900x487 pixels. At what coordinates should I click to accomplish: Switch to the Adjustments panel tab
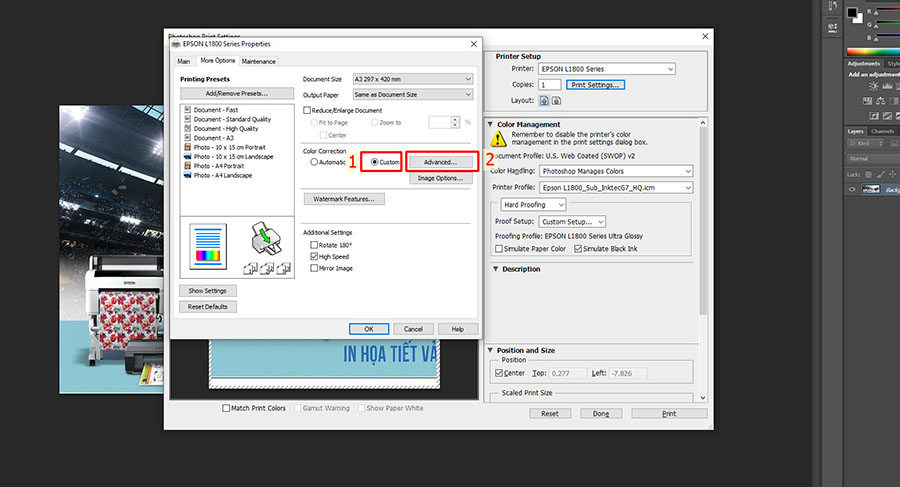pos(863,64)
